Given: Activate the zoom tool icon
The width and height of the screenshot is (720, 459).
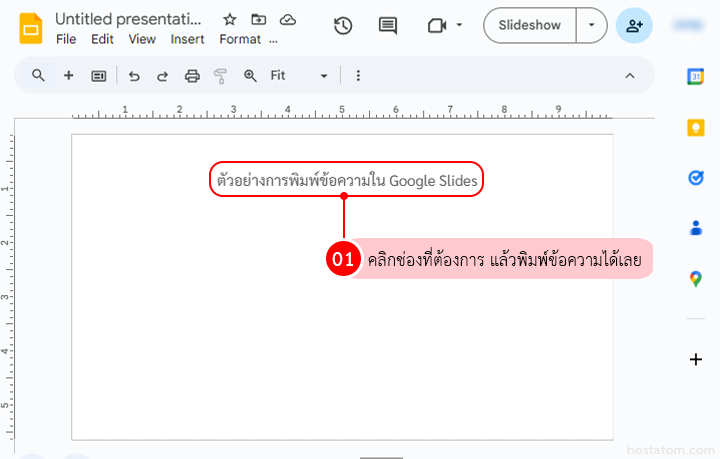Looking at the screenshot, I should click(250, 76).
